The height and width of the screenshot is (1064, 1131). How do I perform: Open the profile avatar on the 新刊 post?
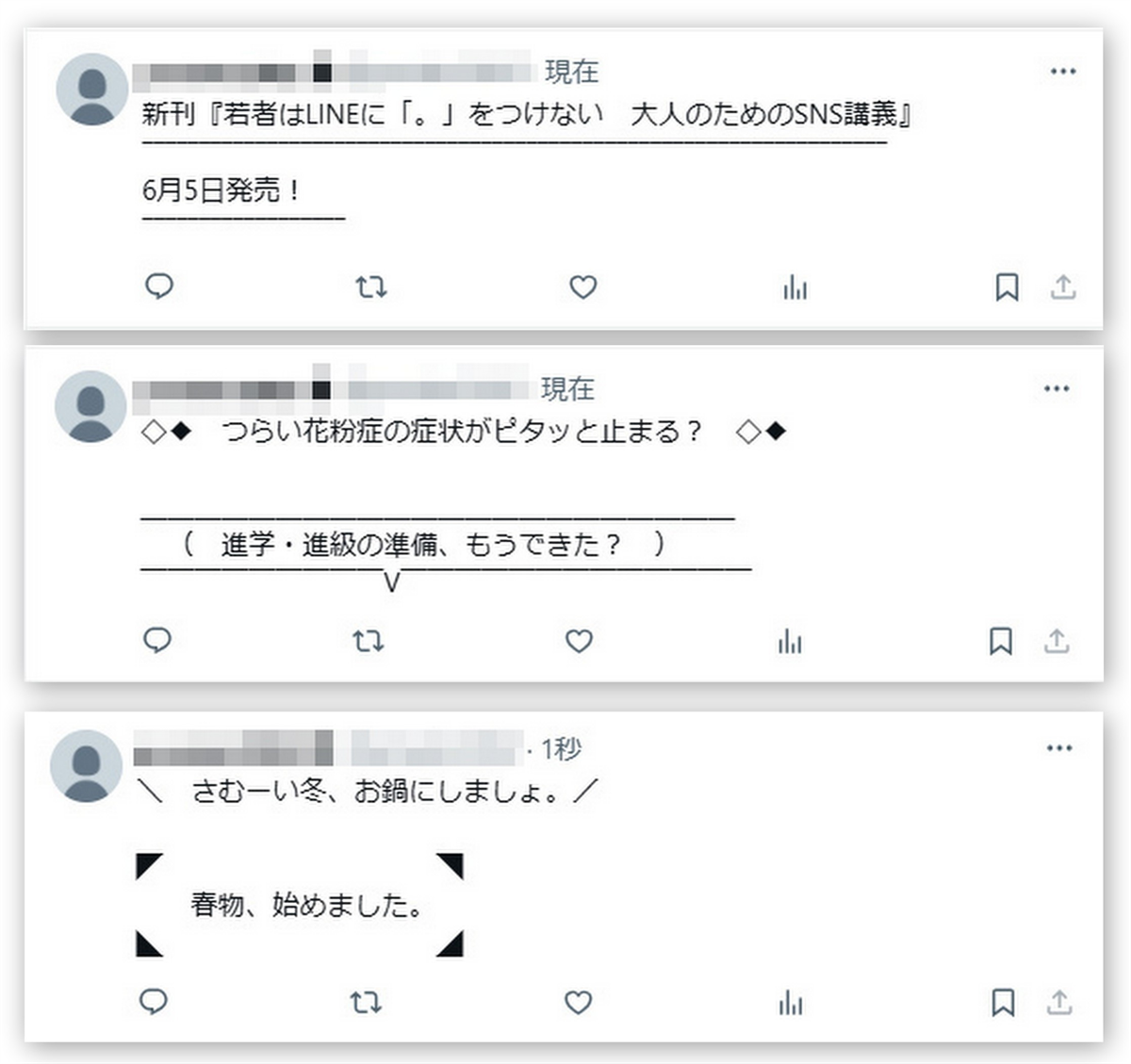coord(91,90)
